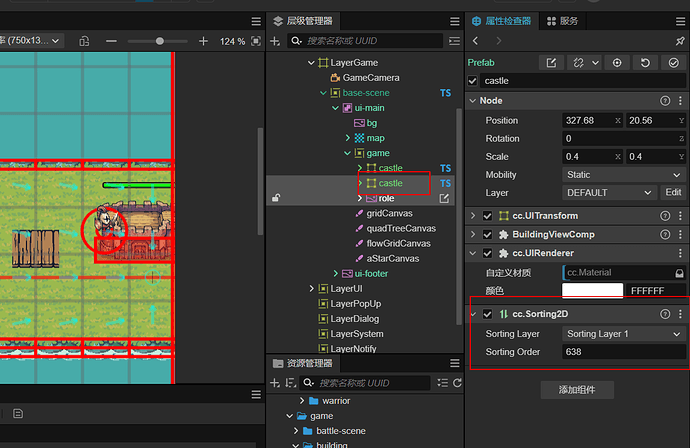Click the rotate device icon in the scene toolbar
This screenshot has height=448, width=690.
[84, 41]
